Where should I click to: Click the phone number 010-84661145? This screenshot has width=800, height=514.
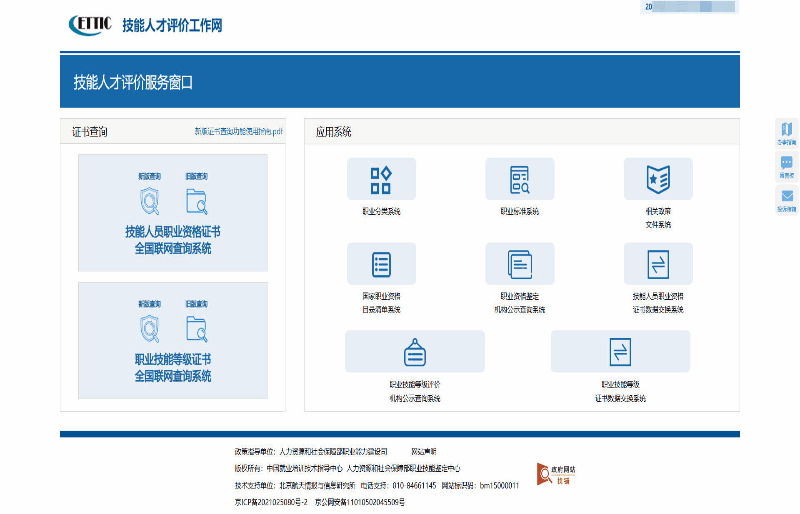(414, 485)
